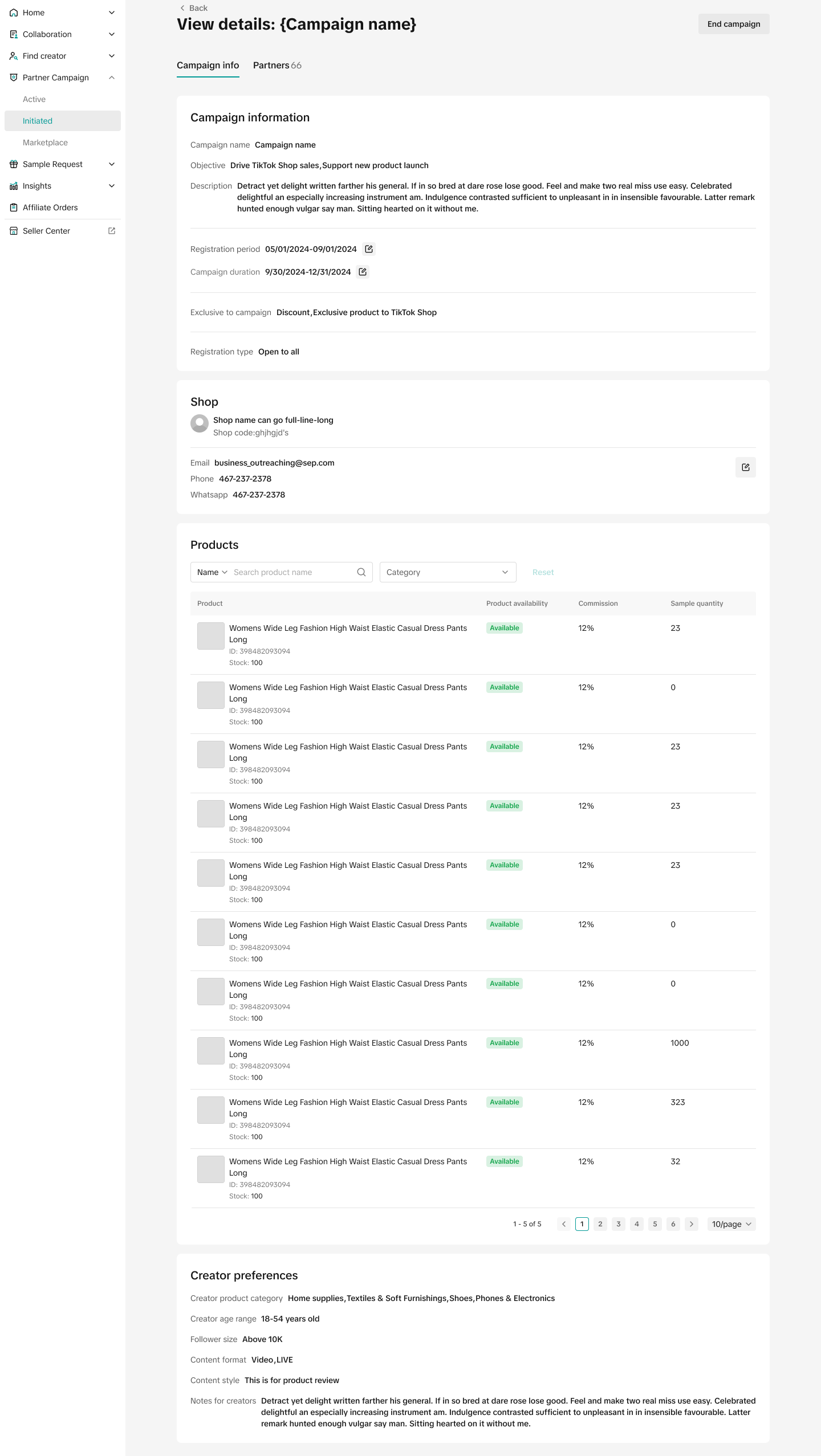Collapse Partner Campaign sidebar section
Image resolution: width=821 pixels, height=1456 pixels.
coord(112,78)
